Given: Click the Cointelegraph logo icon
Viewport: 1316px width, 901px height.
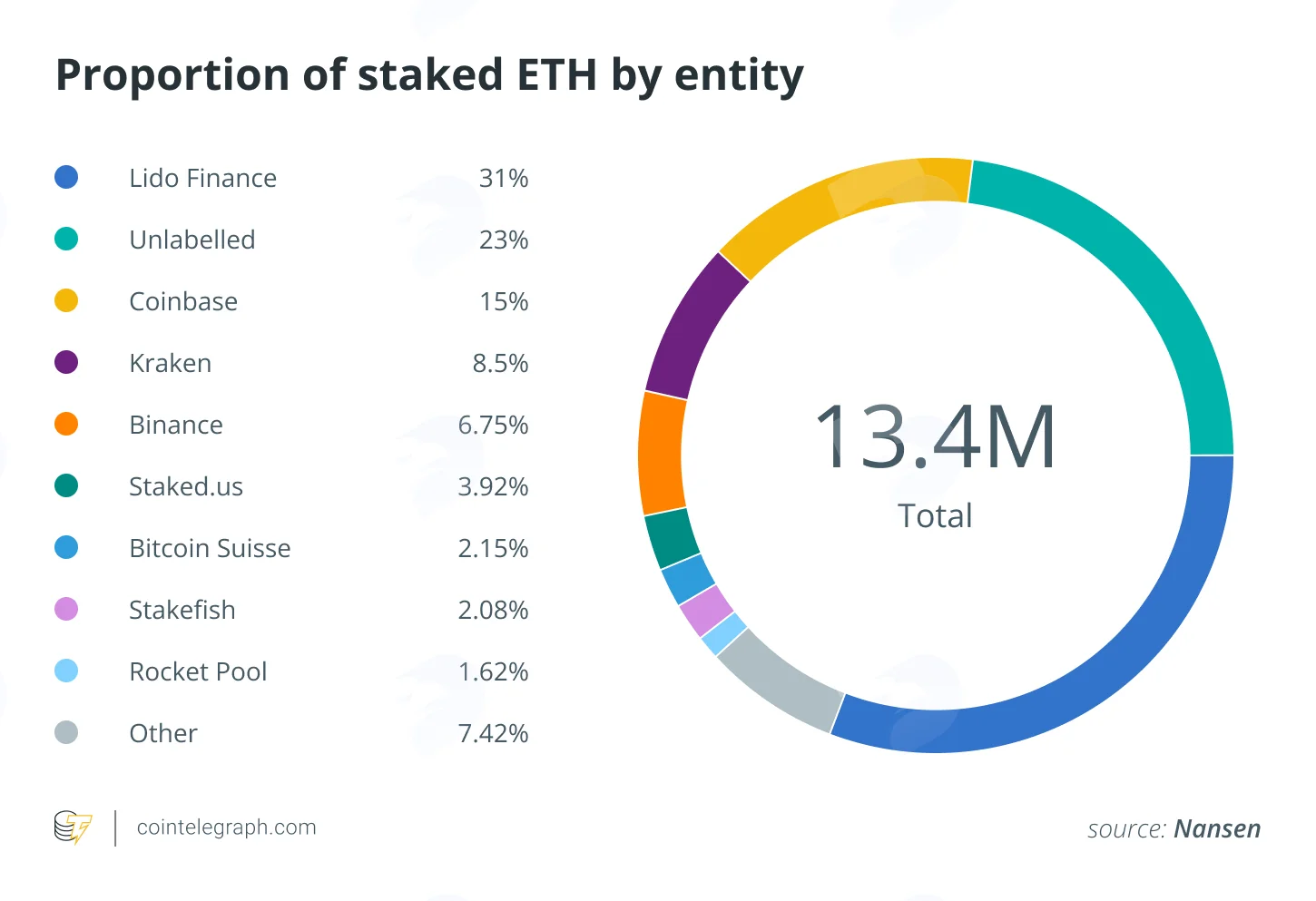Looking at the screenshot, I should (74, 828).
